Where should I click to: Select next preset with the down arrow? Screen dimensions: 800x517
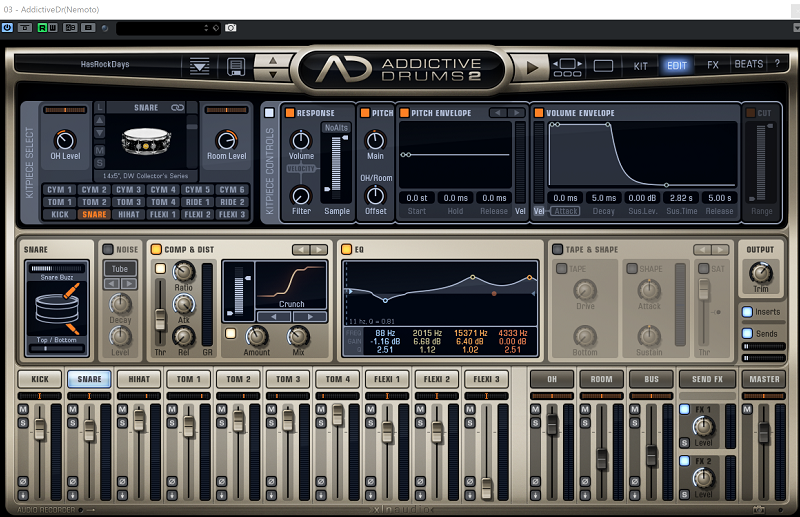(273, 75)
